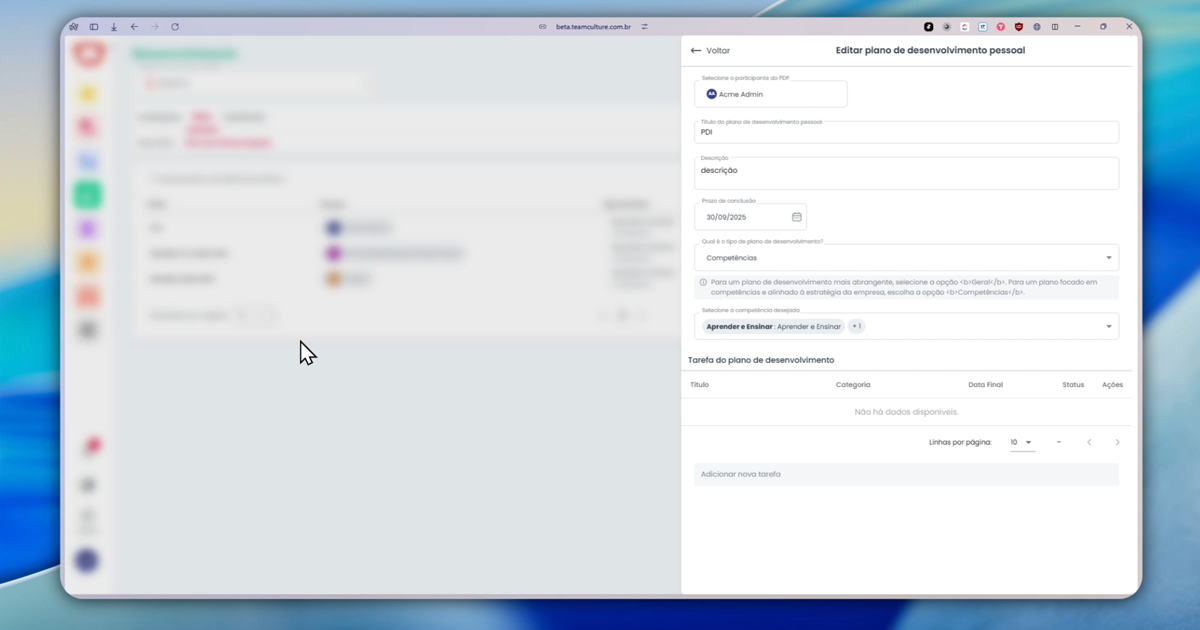This screenshot has width=1200, height=630.
Task: Navigate forward with browser forward arrow
Action: [155, 27]
